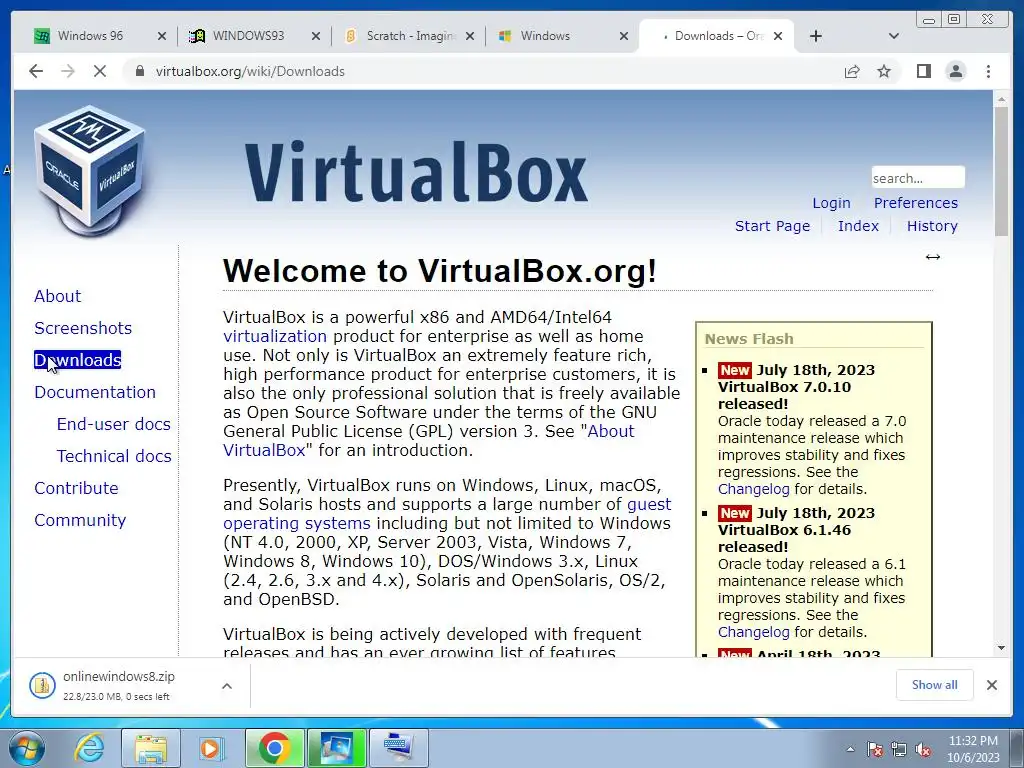This screenshot has width=1024, height=768.
Task: Open the Windows Start menu
Action: [26, 748]
